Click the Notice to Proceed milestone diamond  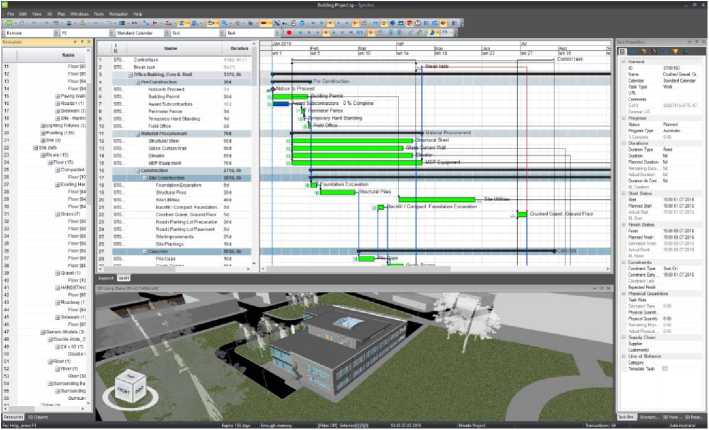(x=273, y=89)
